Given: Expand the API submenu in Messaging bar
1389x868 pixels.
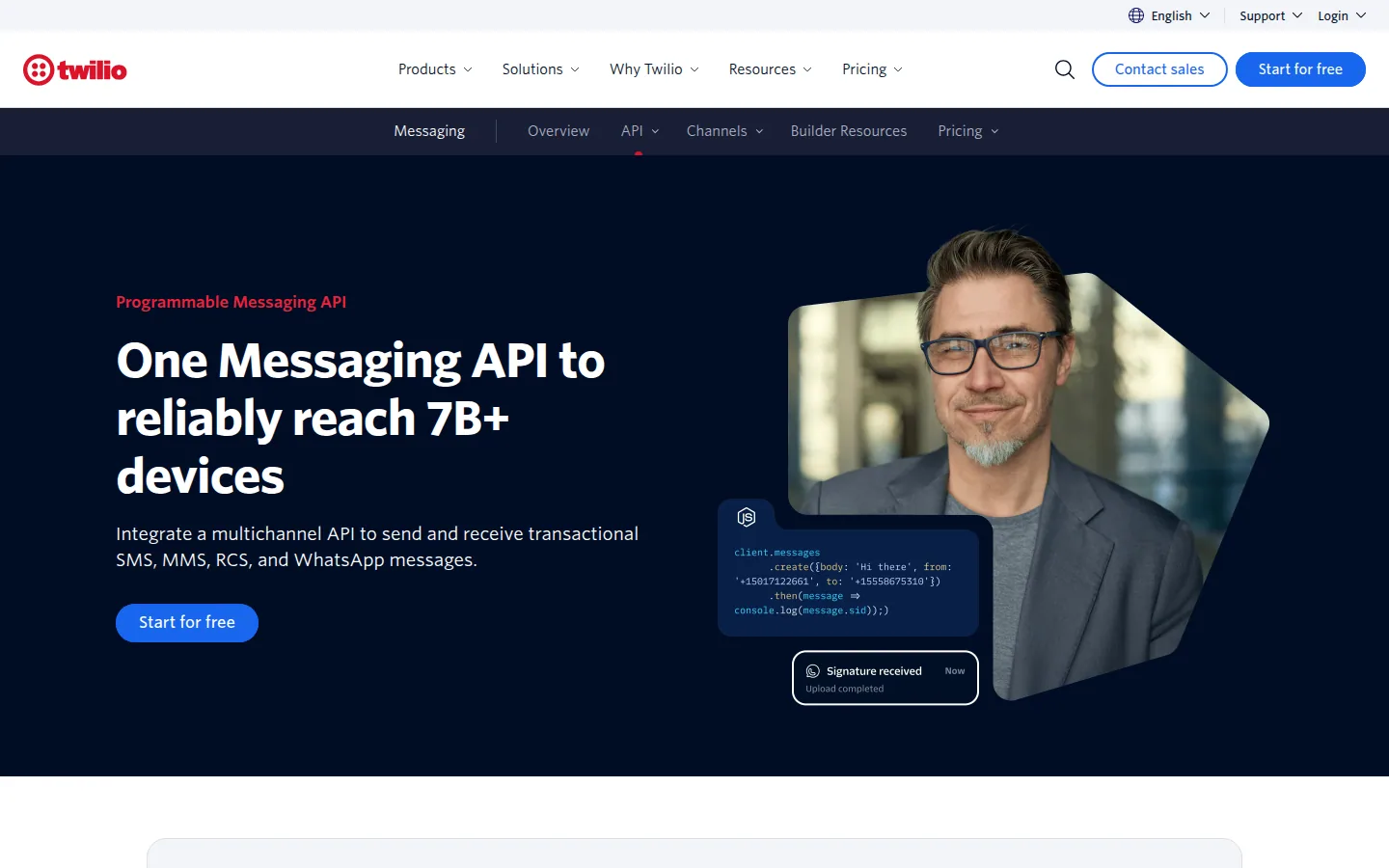Looking at the screenshot, I should coord(640,131).
